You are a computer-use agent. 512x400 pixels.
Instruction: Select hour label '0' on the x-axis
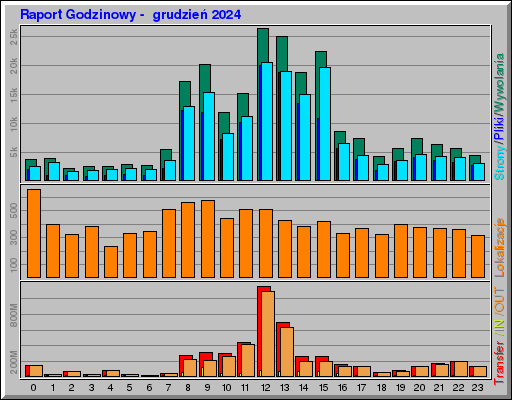point(33,388)
